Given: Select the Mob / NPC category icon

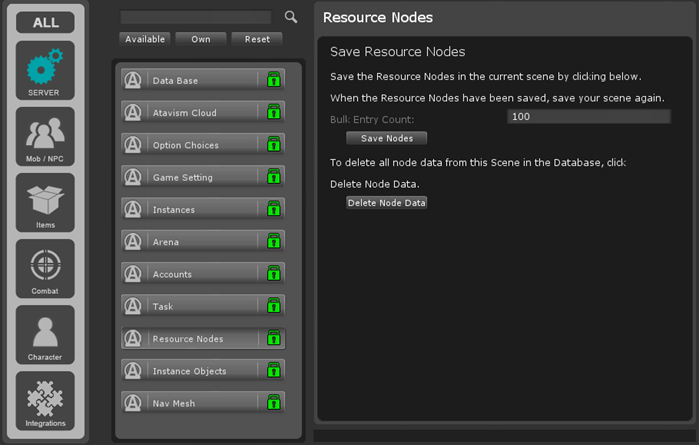Looking at the screenshot, I should (45, 136).
